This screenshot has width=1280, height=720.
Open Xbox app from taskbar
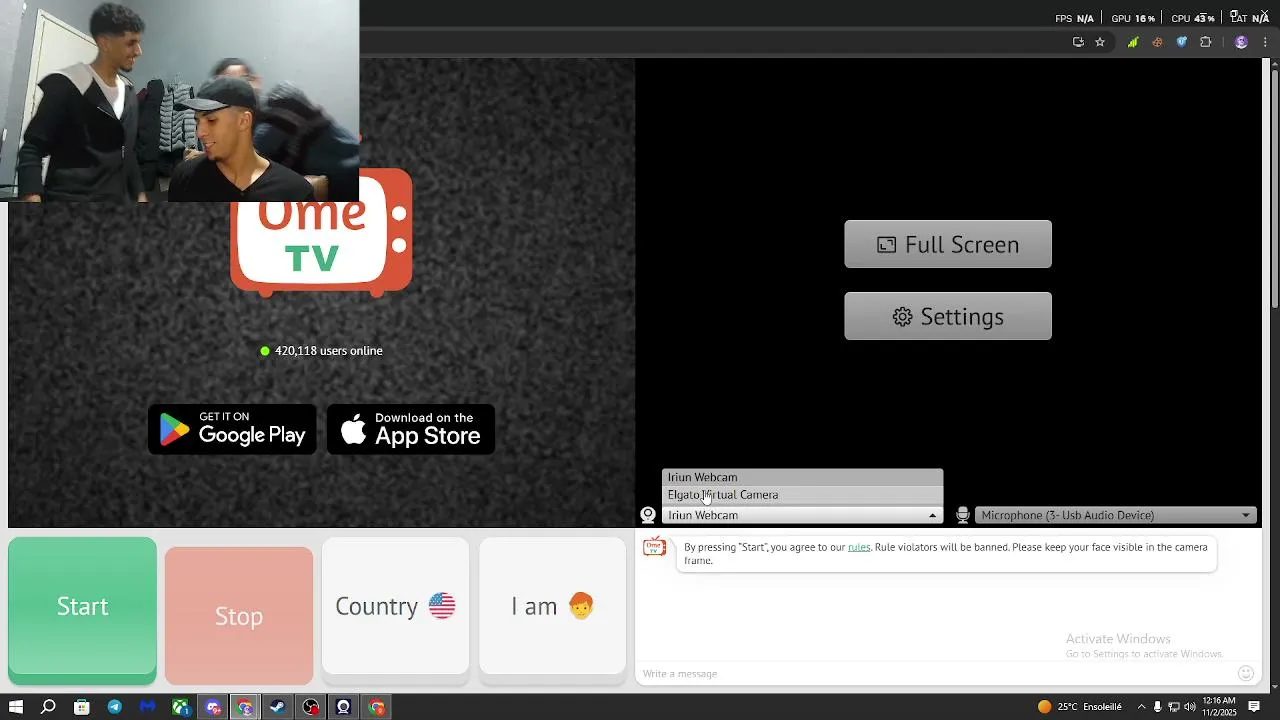[x=180, y=707]
